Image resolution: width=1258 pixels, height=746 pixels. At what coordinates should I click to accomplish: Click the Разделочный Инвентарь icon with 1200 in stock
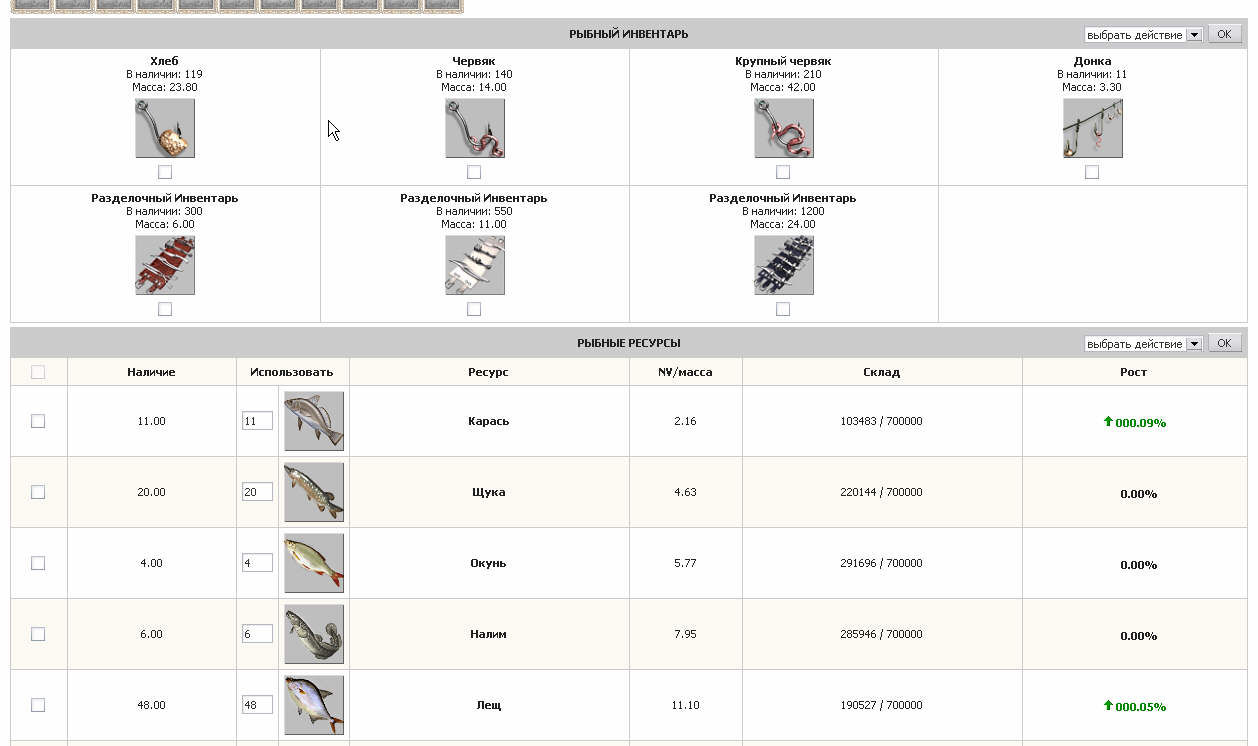point(784,265)
